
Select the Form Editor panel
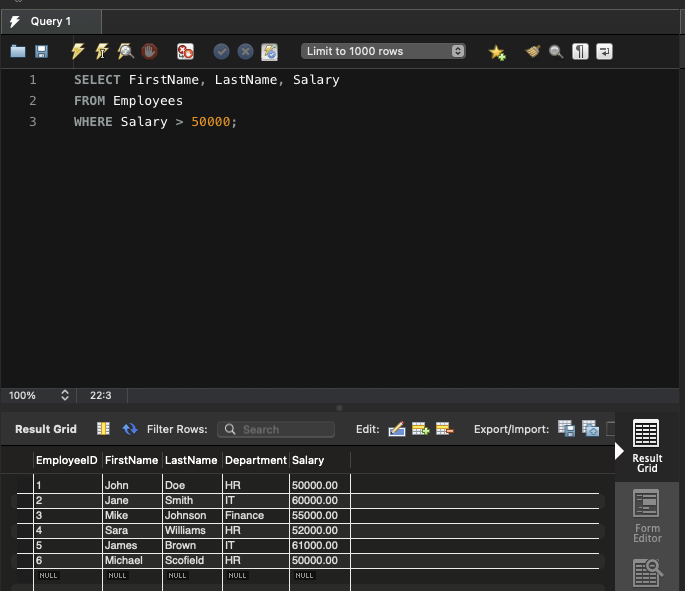tap(647, 516)
